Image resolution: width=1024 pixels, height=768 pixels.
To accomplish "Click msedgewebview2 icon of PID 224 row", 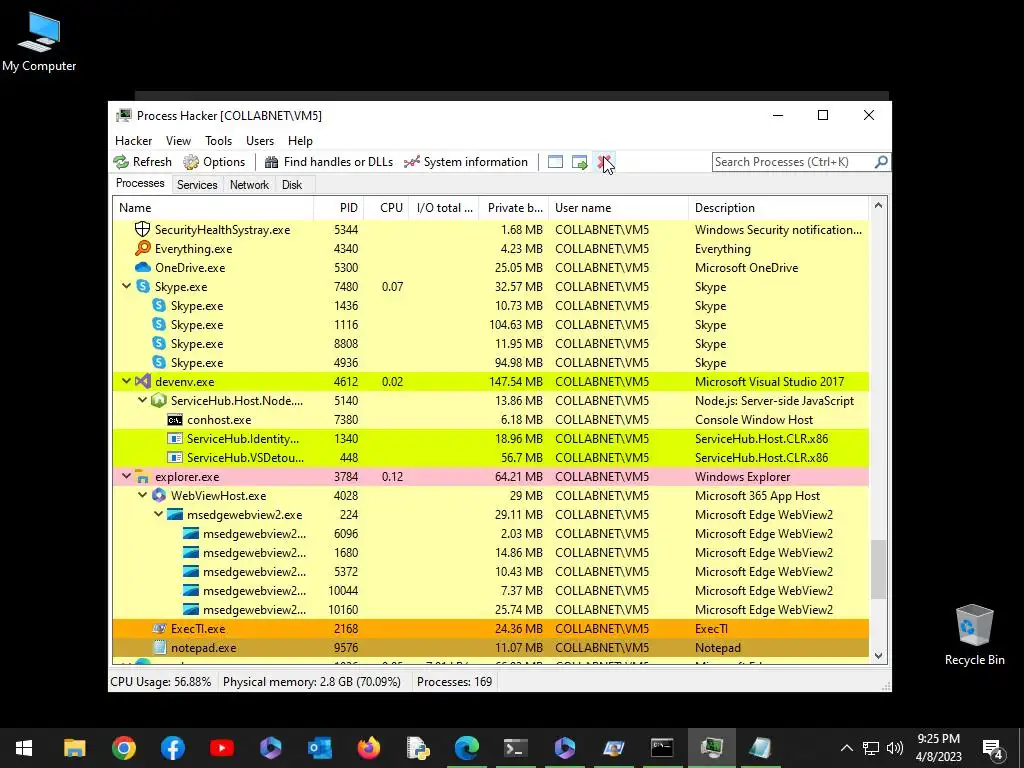I will [174, 515].
